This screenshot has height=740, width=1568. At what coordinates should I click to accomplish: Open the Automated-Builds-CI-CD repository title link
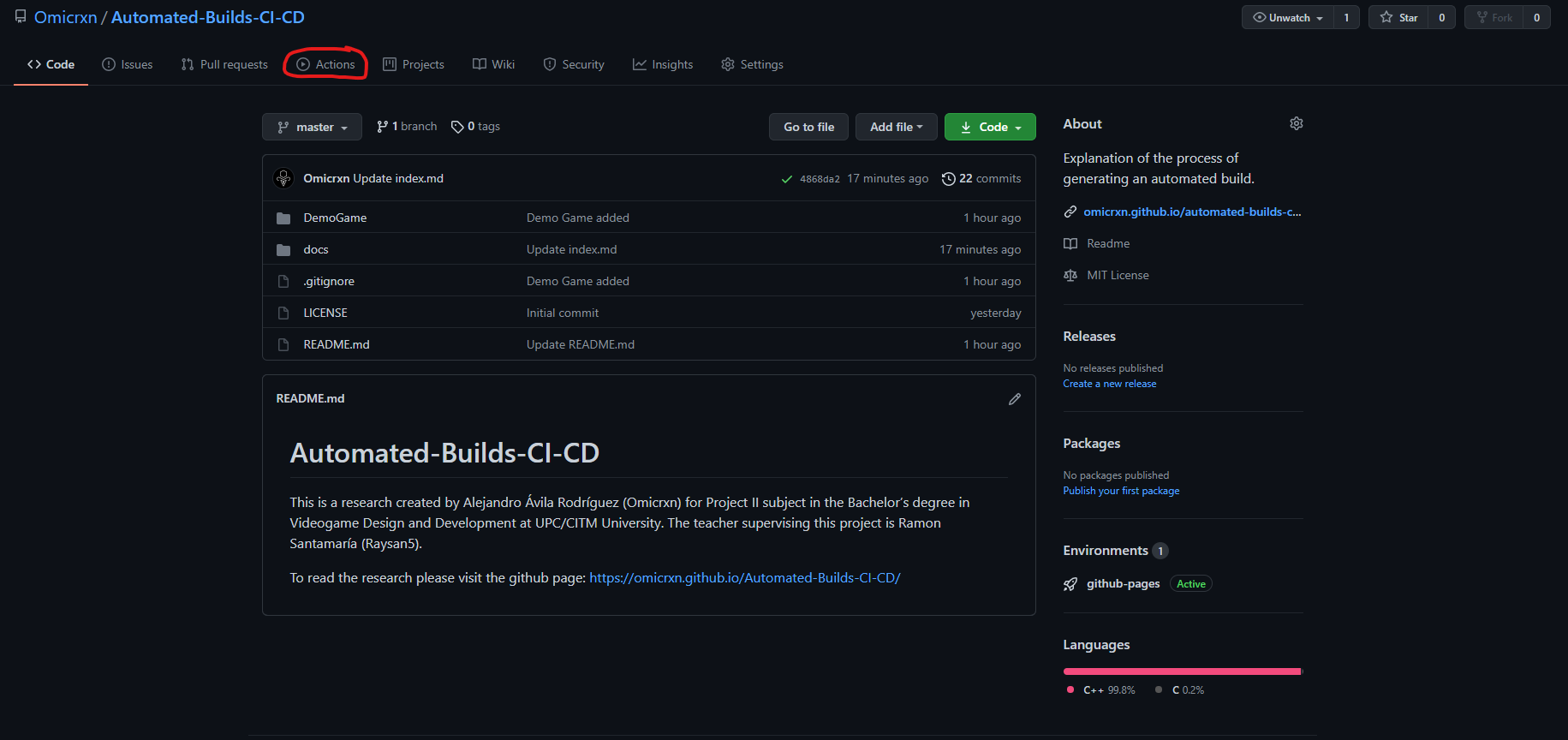point(208,17)
